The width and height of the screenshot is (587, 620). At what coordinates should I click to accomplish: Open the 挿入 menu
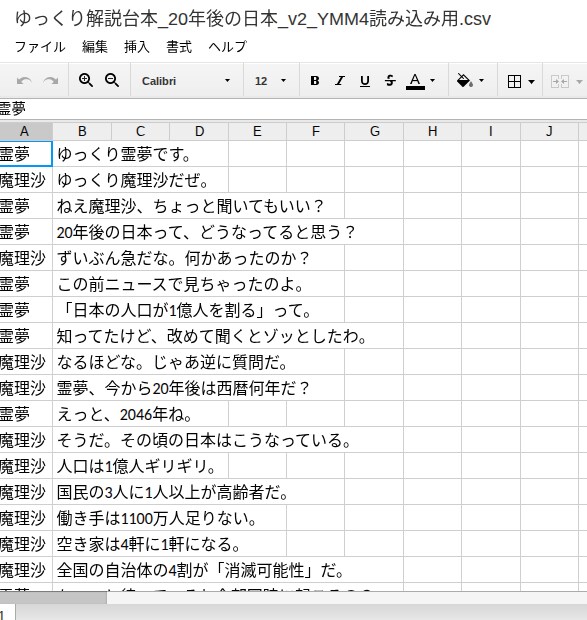pos(136,47)
